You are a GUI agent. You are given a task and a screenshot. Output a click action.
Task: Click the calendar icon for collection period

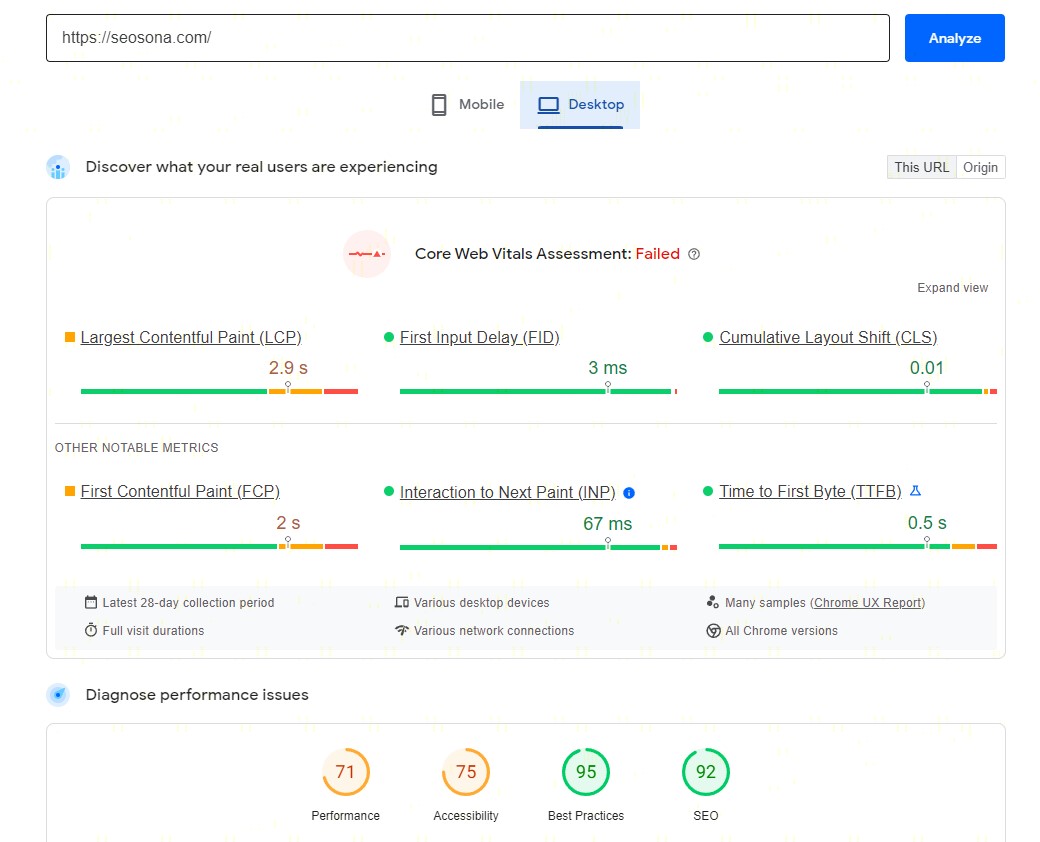tap(91, 602)
